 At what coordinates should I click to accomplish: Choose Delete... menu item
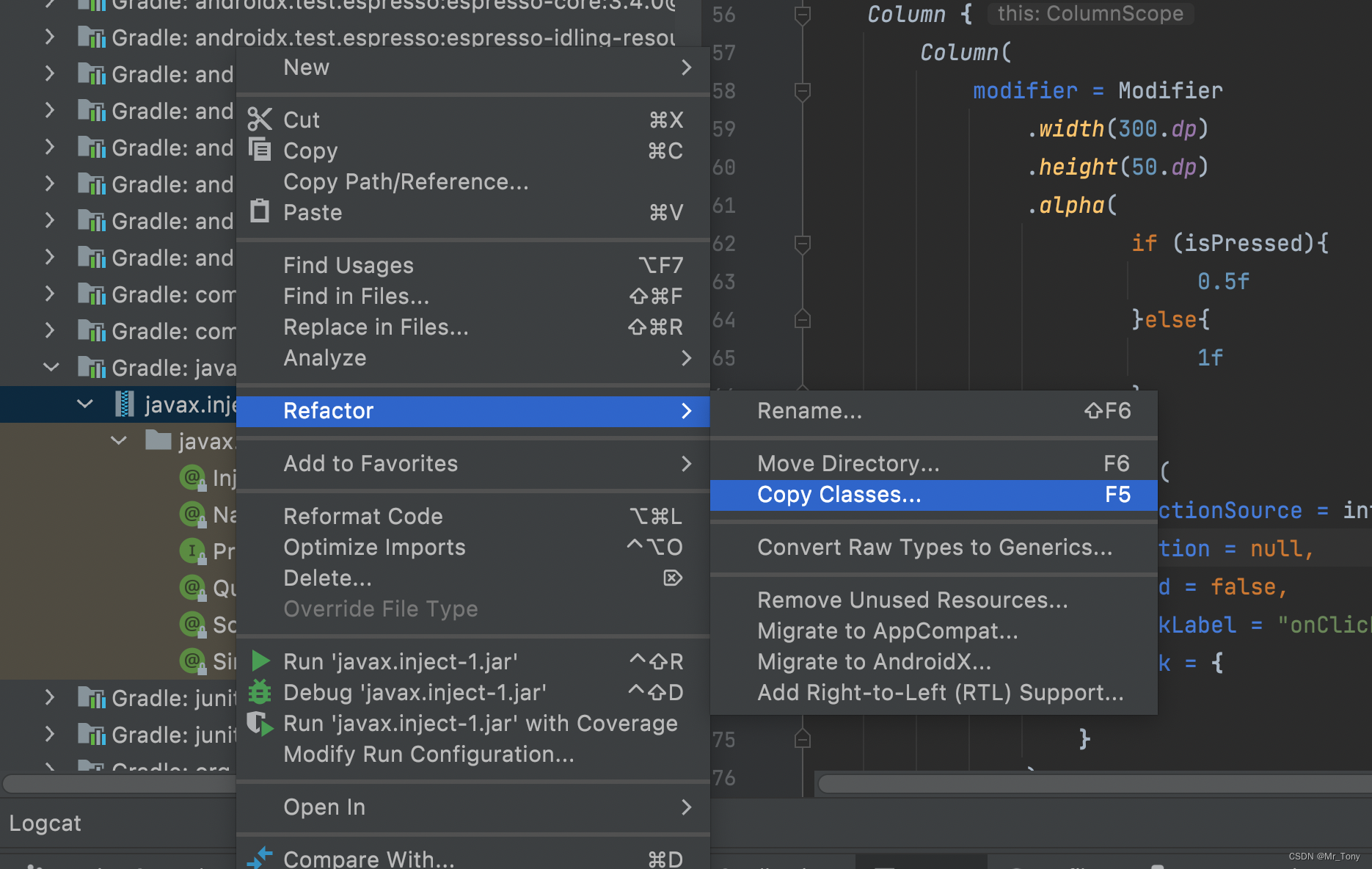coord(473,578)
